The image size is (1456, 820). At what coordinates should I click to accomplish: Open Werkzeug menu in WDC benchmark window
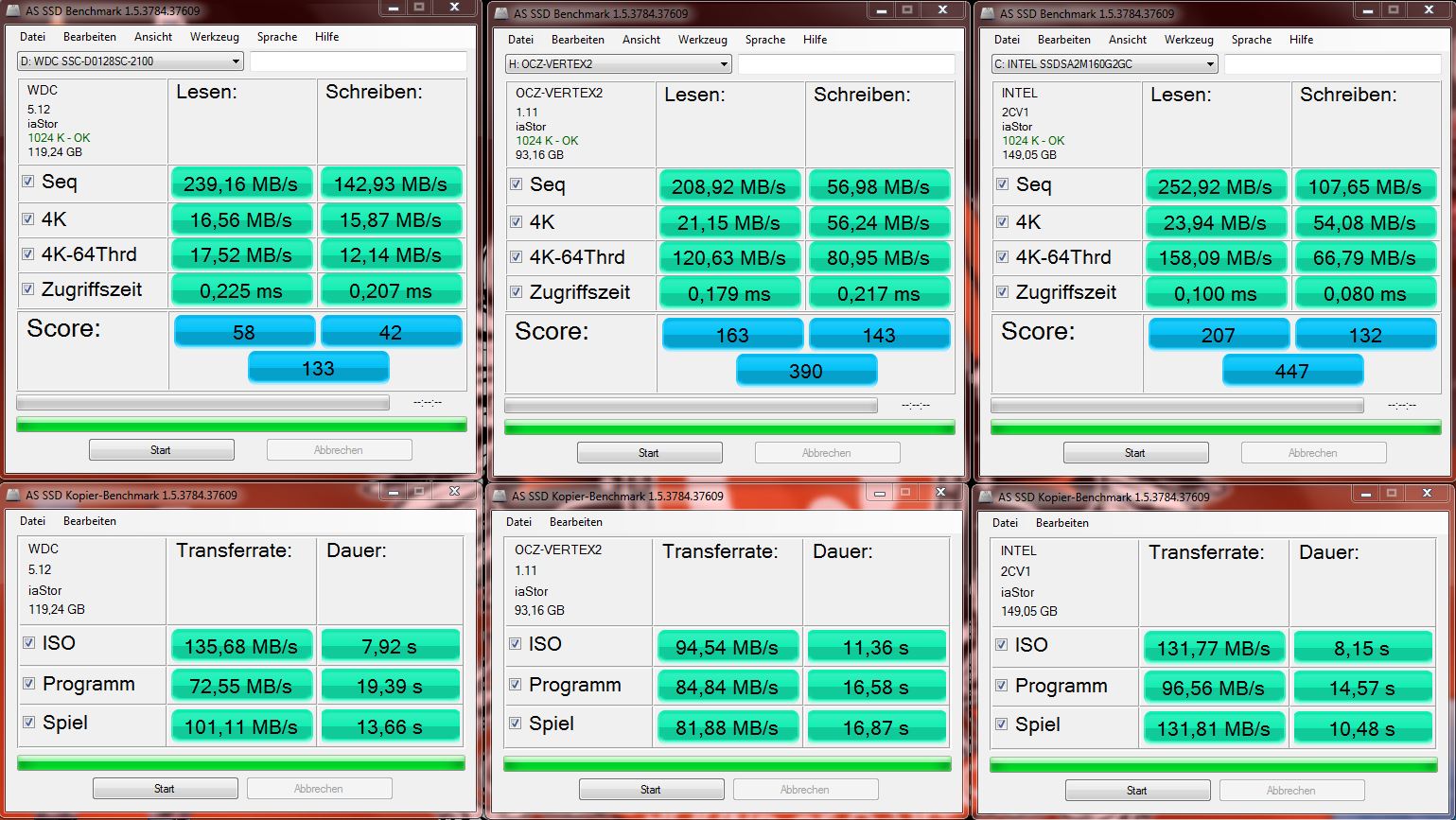click(x=214, y=37)
